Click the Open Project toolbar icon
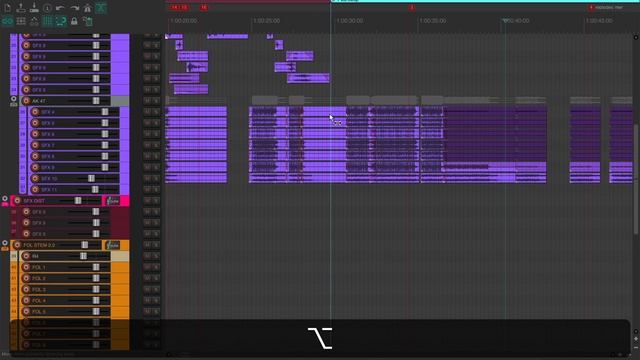 click(x=21, y=8)
